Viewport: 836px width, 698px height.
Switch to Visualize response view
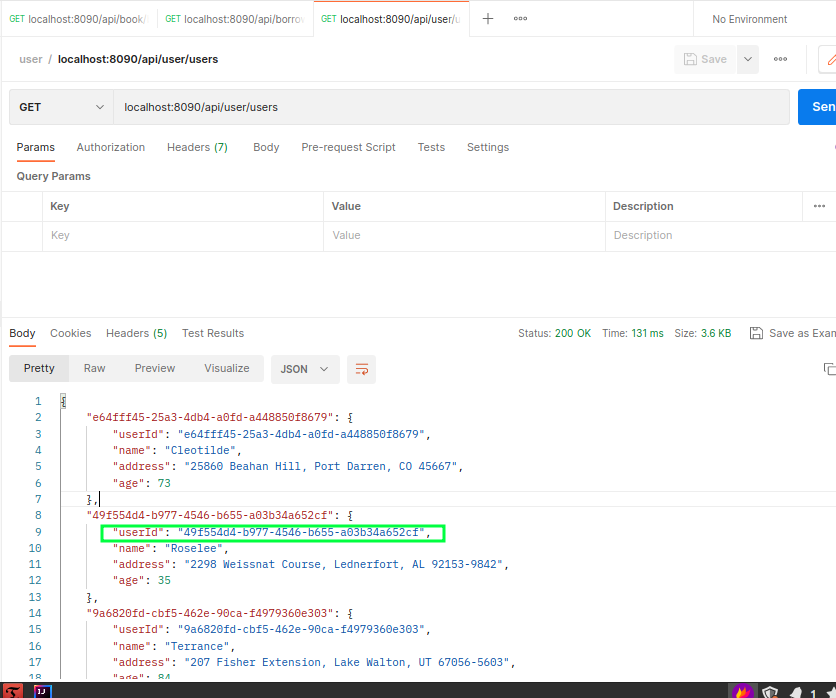tap(227, 368)
